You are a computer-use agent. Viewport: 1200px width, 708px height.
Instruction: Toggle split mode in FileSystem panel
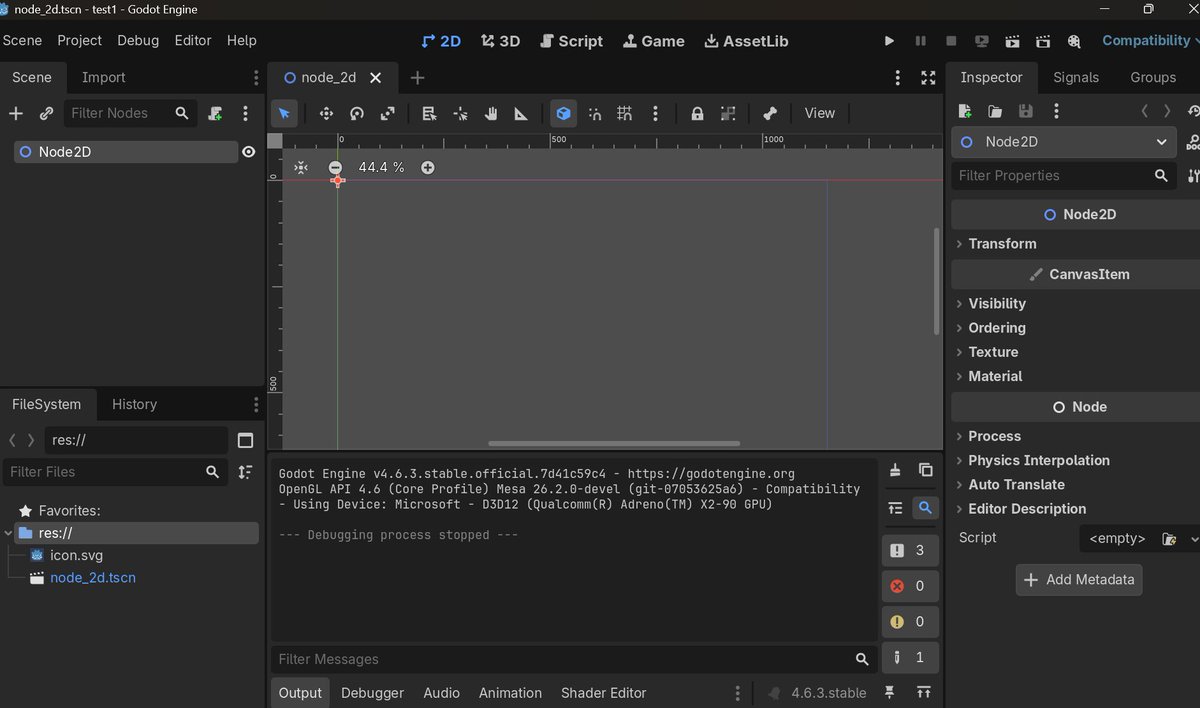coord(246,440)
